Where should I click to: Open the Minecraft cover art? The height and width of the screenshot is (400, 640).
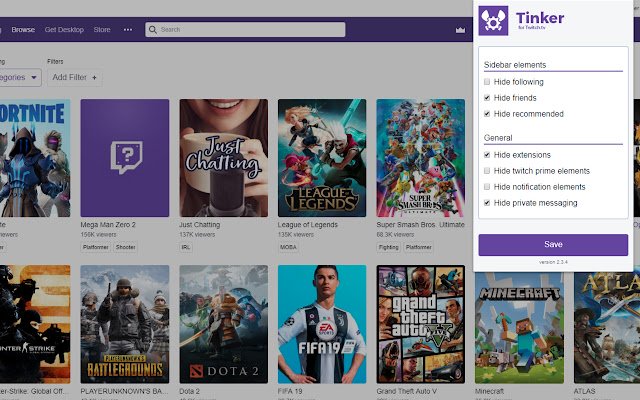(x=519, y=328)
